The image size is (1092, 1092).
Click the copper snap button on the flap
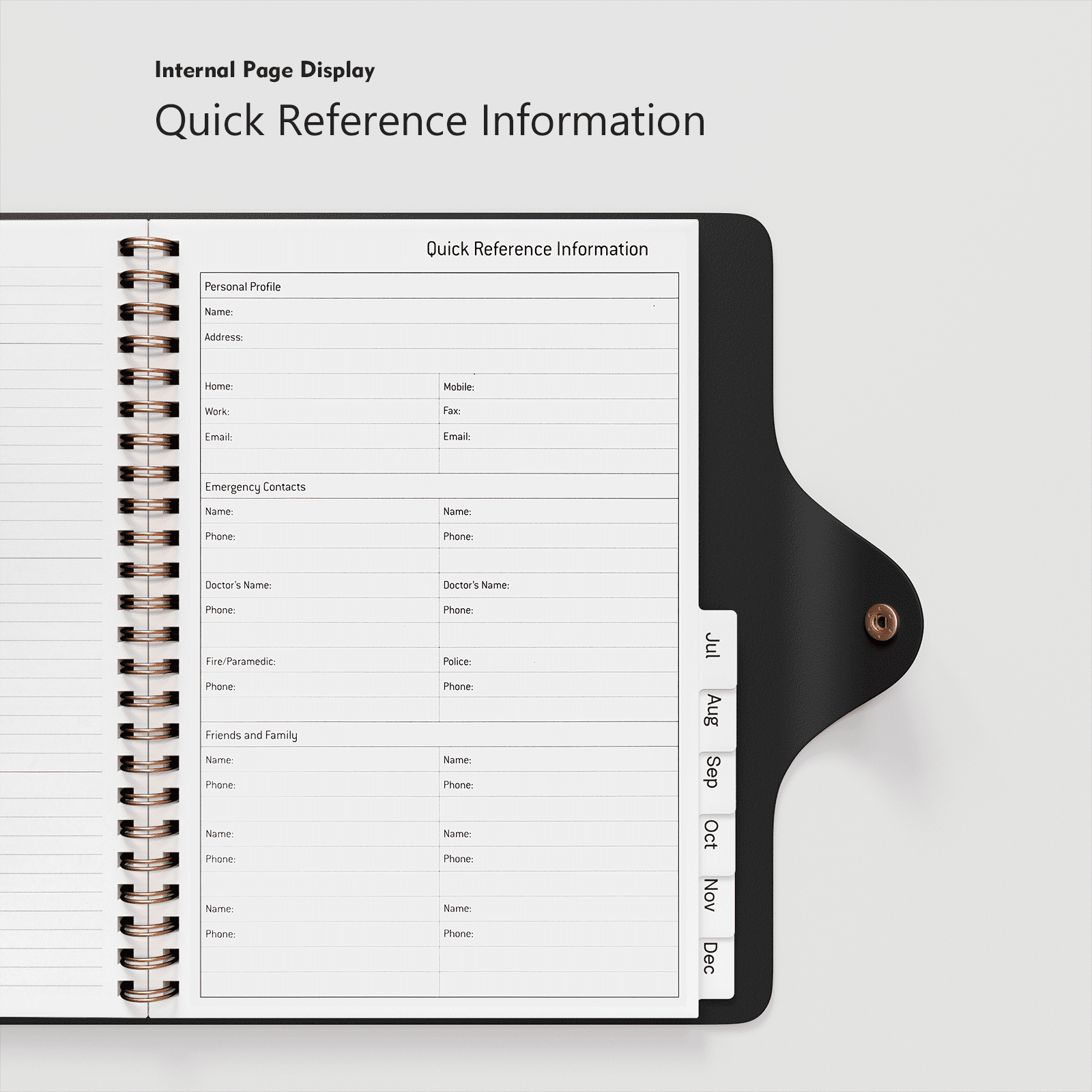point(881,622)
